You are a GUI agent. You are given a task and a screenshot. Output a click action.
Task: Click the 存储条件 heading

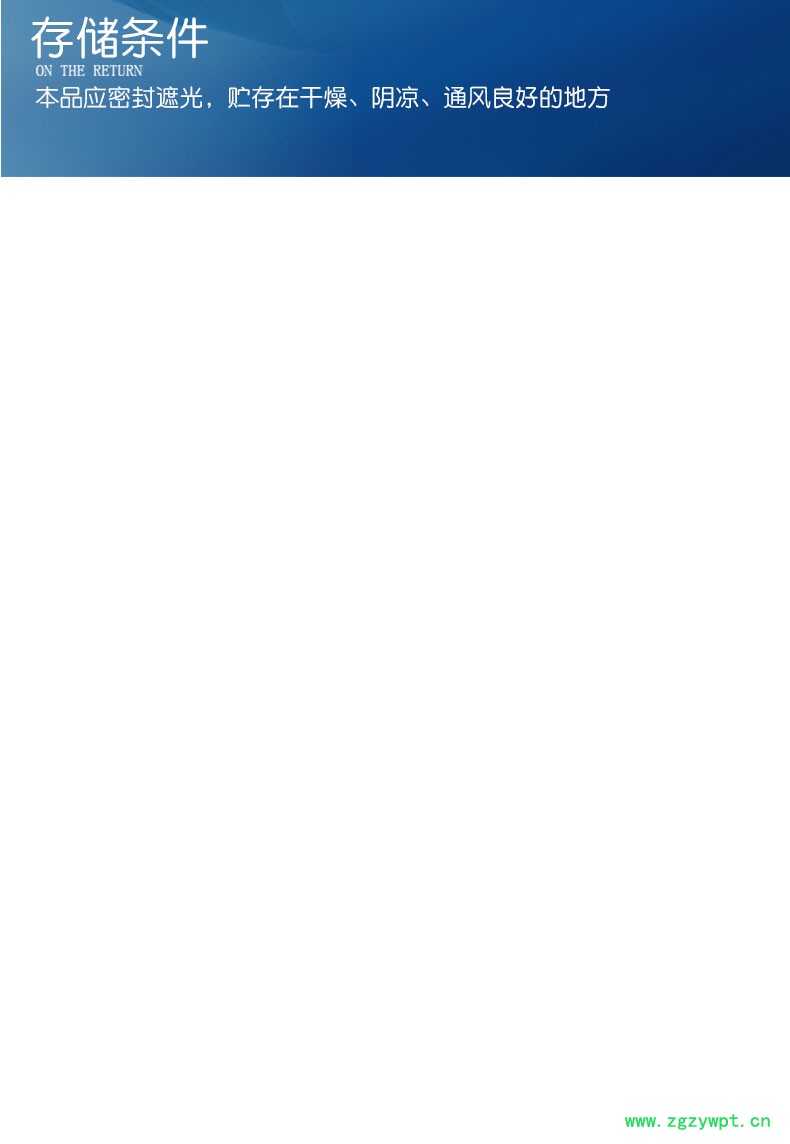pyautogui.click(x=120, y=39)
